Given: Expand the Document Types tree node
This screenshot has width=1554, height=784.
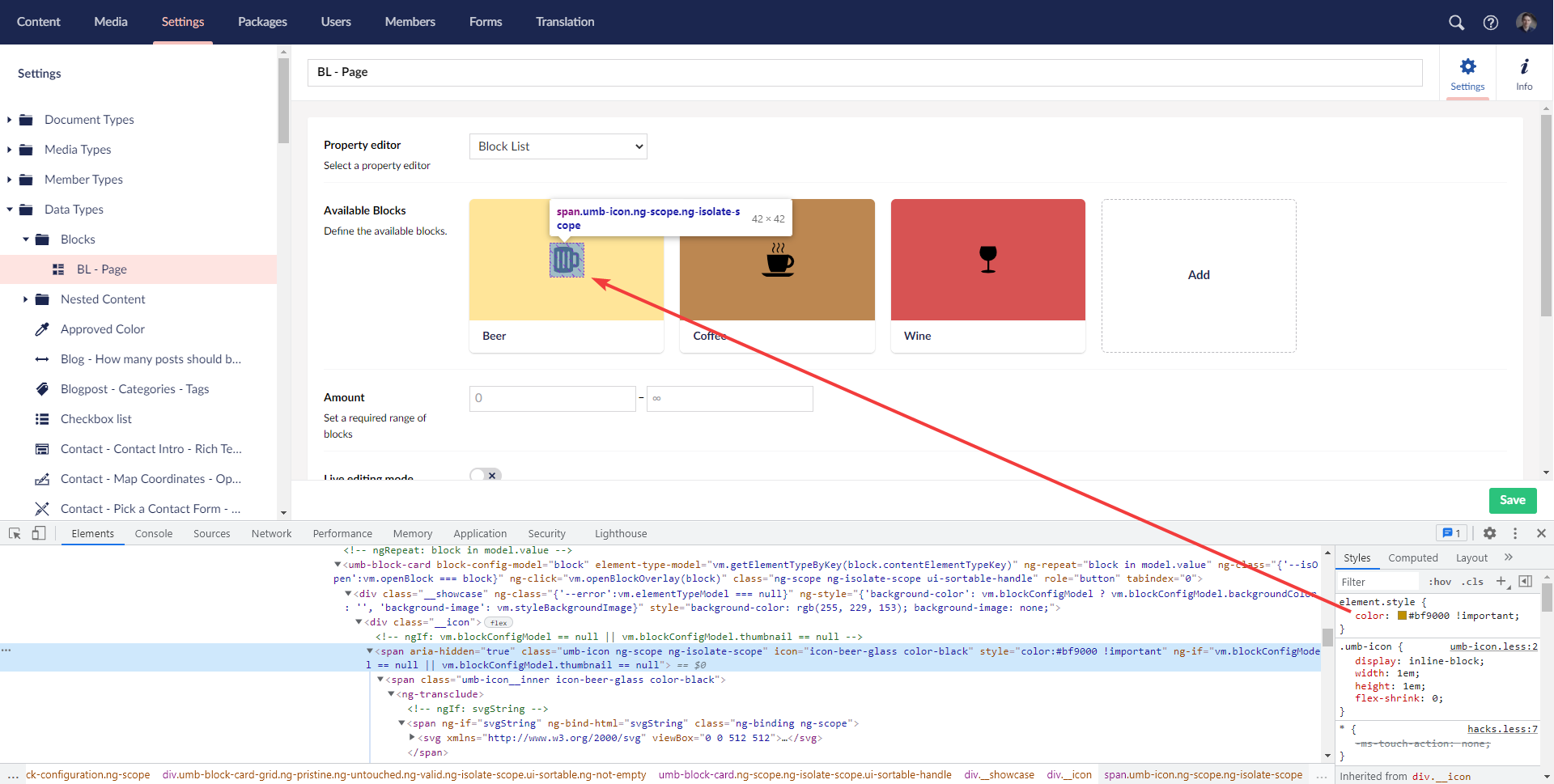Looking at the screenshot, I should pos(9,120).
